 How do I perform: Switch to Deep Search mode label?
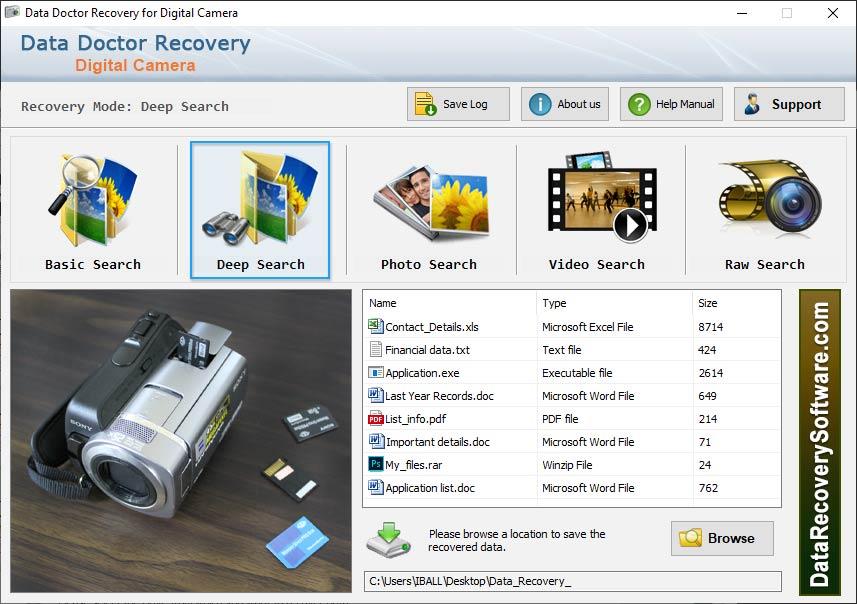[261, 265]
